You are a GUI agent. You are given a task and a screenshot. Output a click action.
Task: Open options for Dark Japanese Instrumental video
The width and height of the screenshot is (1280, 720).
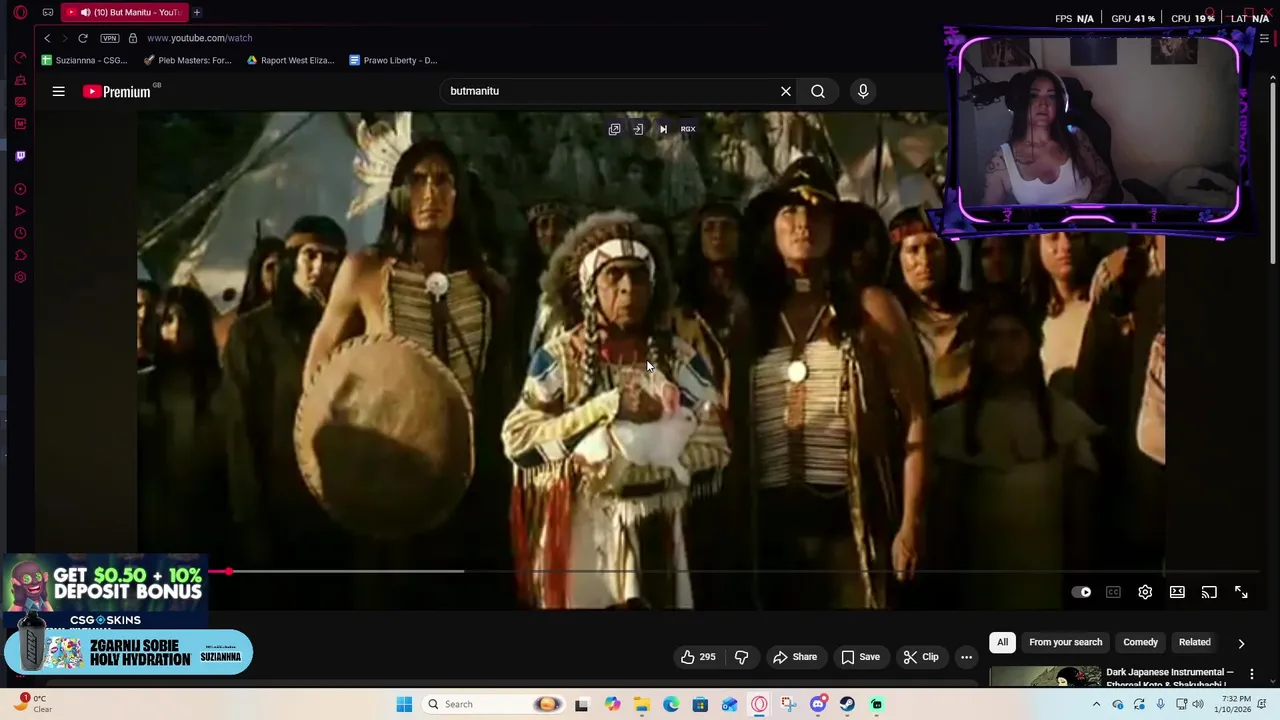[x=1251, y=675]
